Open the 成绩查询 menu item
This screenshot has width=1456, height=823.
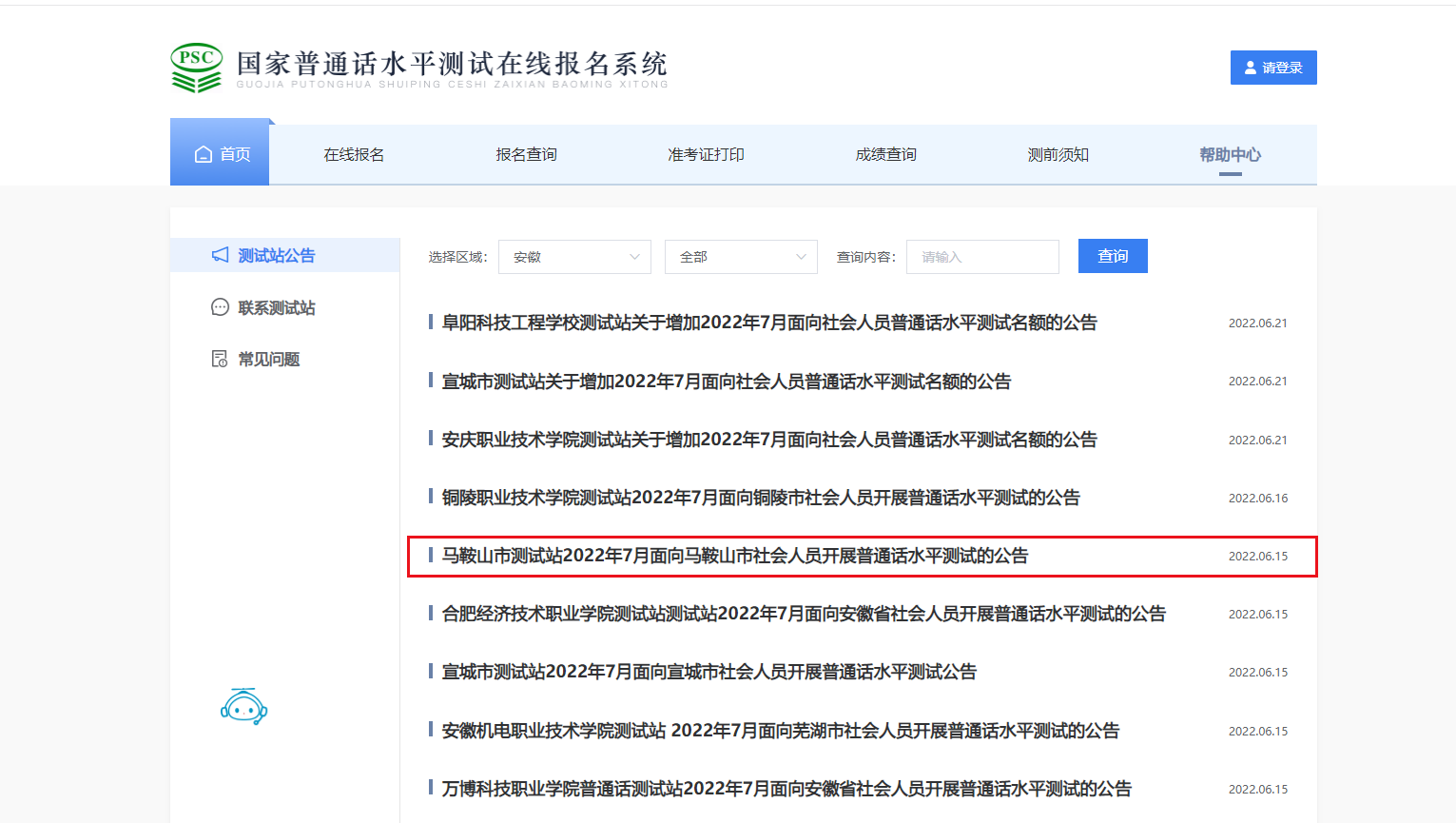[x=885, y=154]
